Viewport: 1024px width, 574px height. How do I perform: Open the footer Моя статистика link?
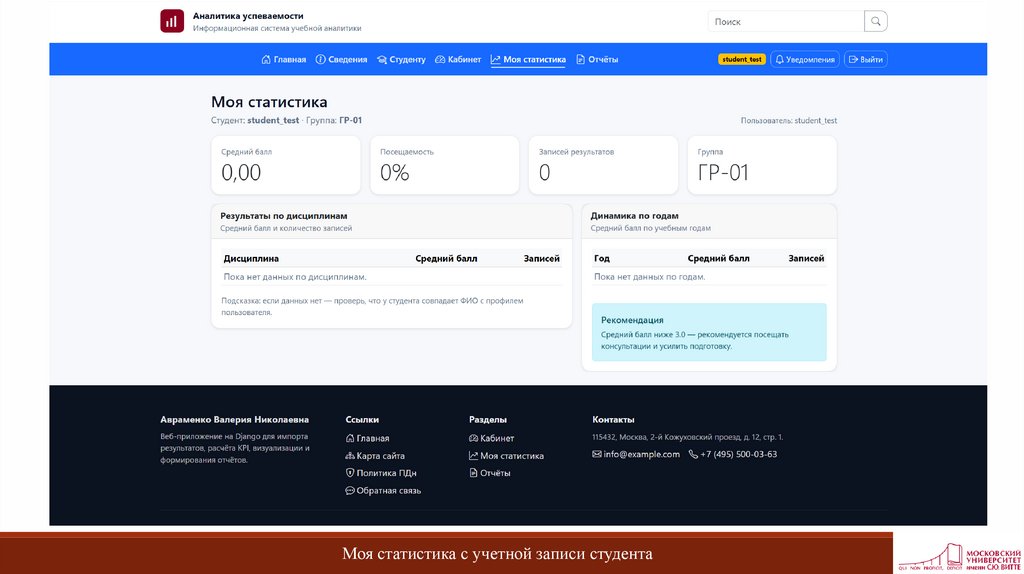pos(506,456)
